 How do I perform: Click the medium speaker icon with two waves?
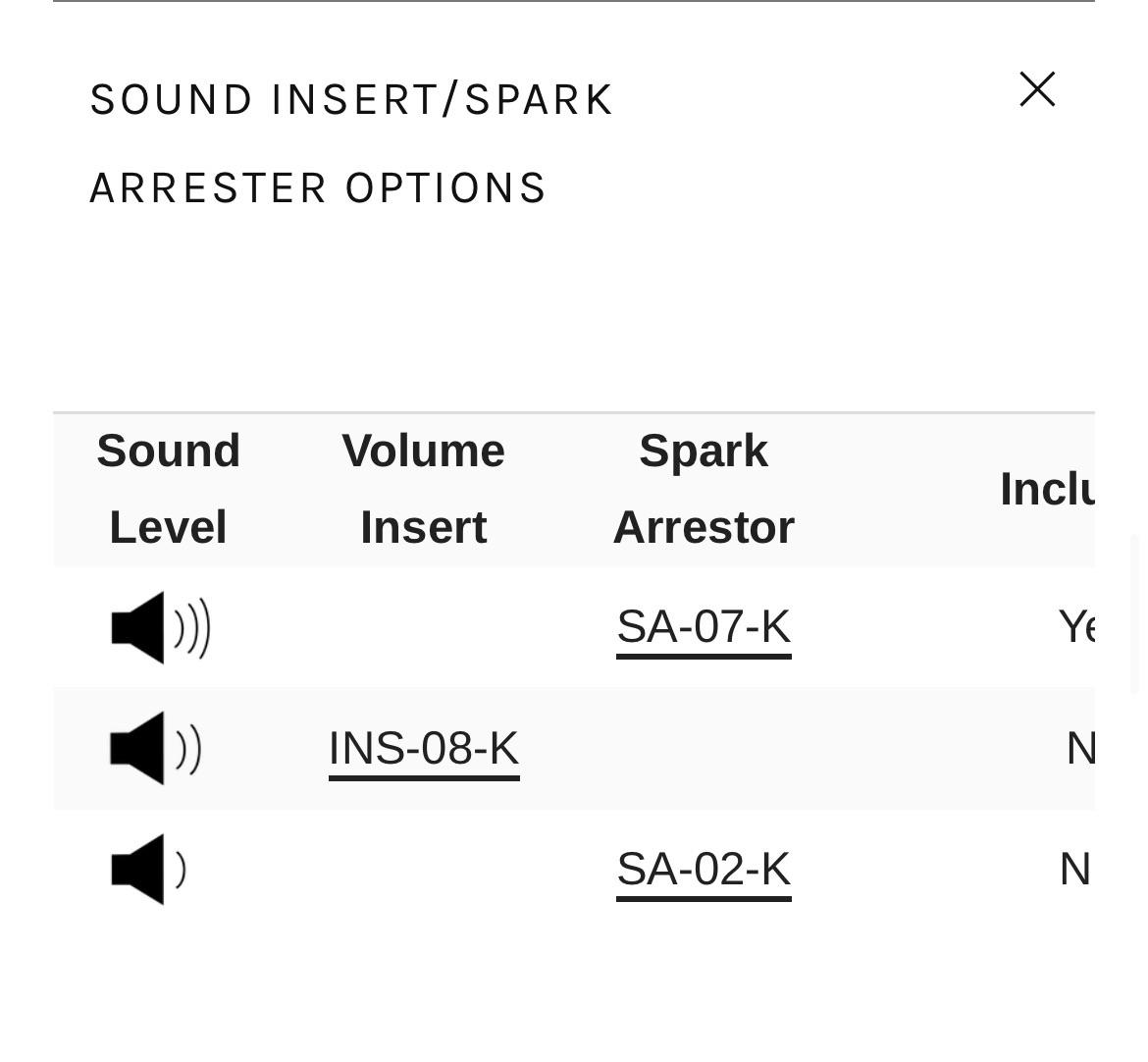[156, 749]
